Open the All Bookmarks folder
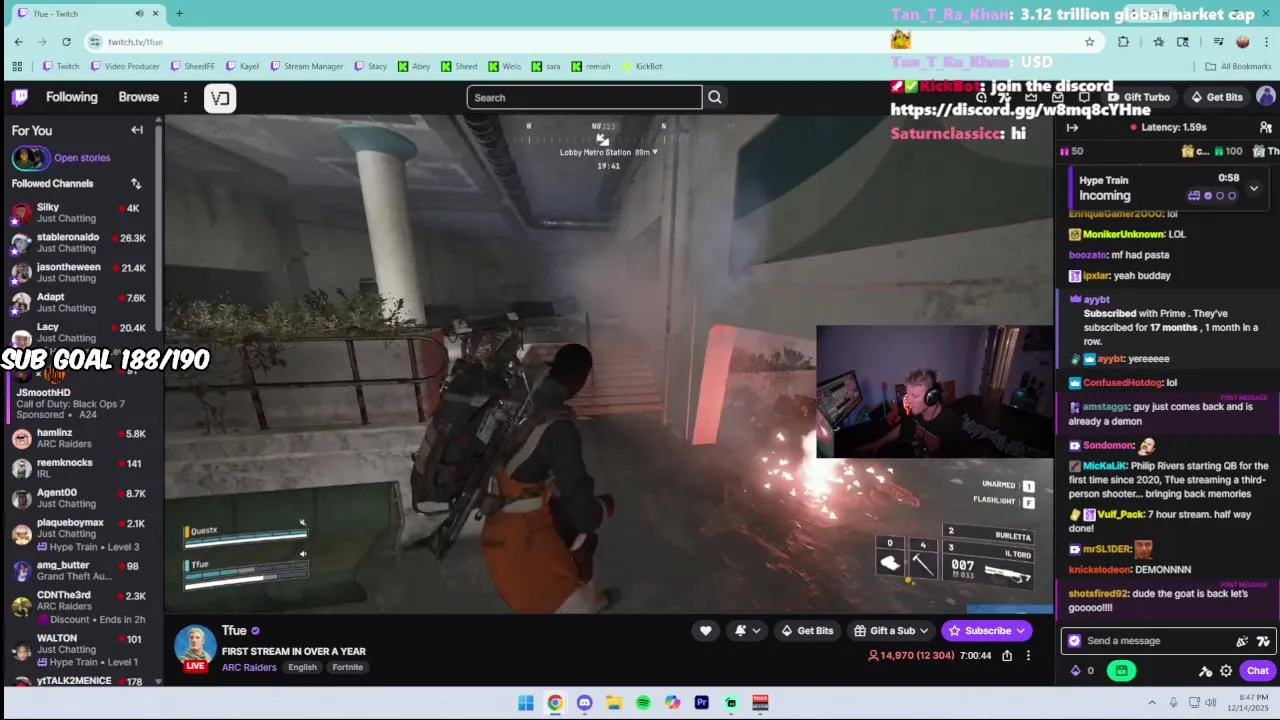Viewport: 1280px width, 720px height. tap(1238, 66)
